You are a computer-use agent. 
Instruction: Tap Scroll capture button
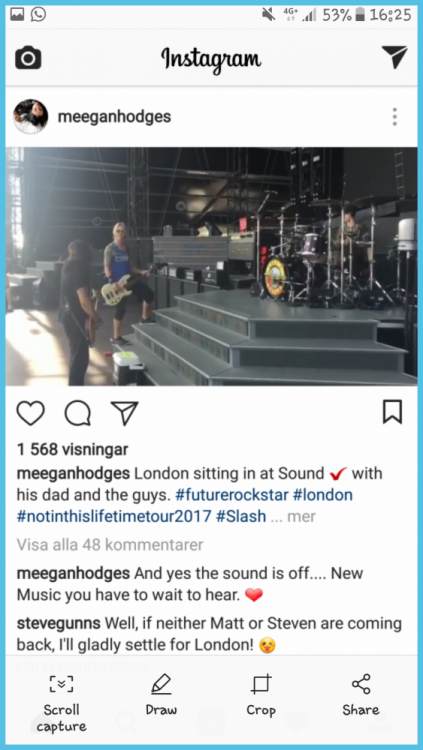pos(61,703)
